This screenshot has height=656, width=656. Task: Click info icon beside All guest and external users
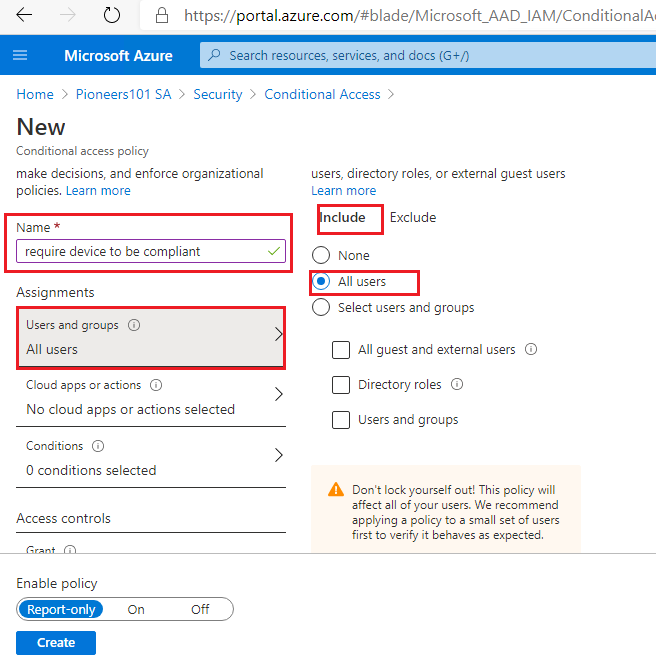click(x=531, y=349)
